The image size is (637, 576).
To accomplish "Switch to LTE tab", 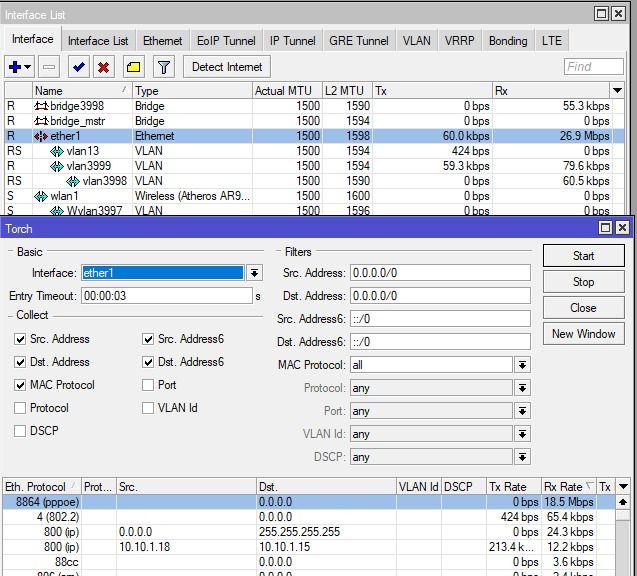I will 552,41.
